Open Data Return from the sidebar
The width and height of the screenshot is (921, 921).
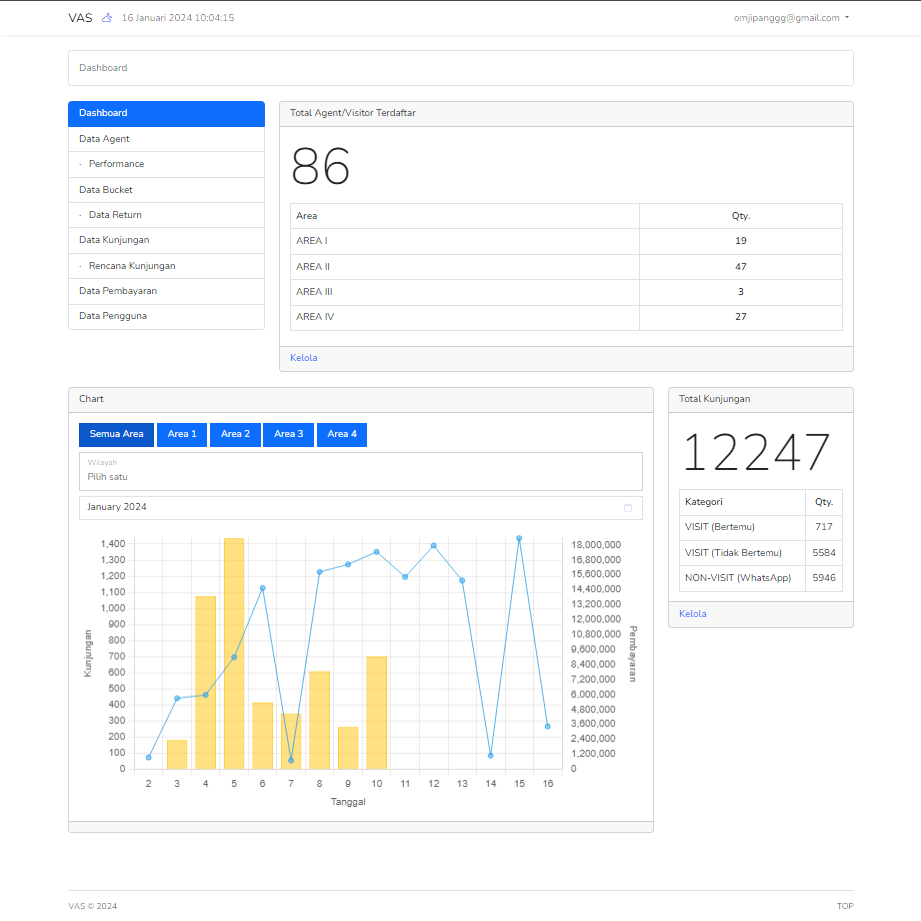(x=115, y=215)
